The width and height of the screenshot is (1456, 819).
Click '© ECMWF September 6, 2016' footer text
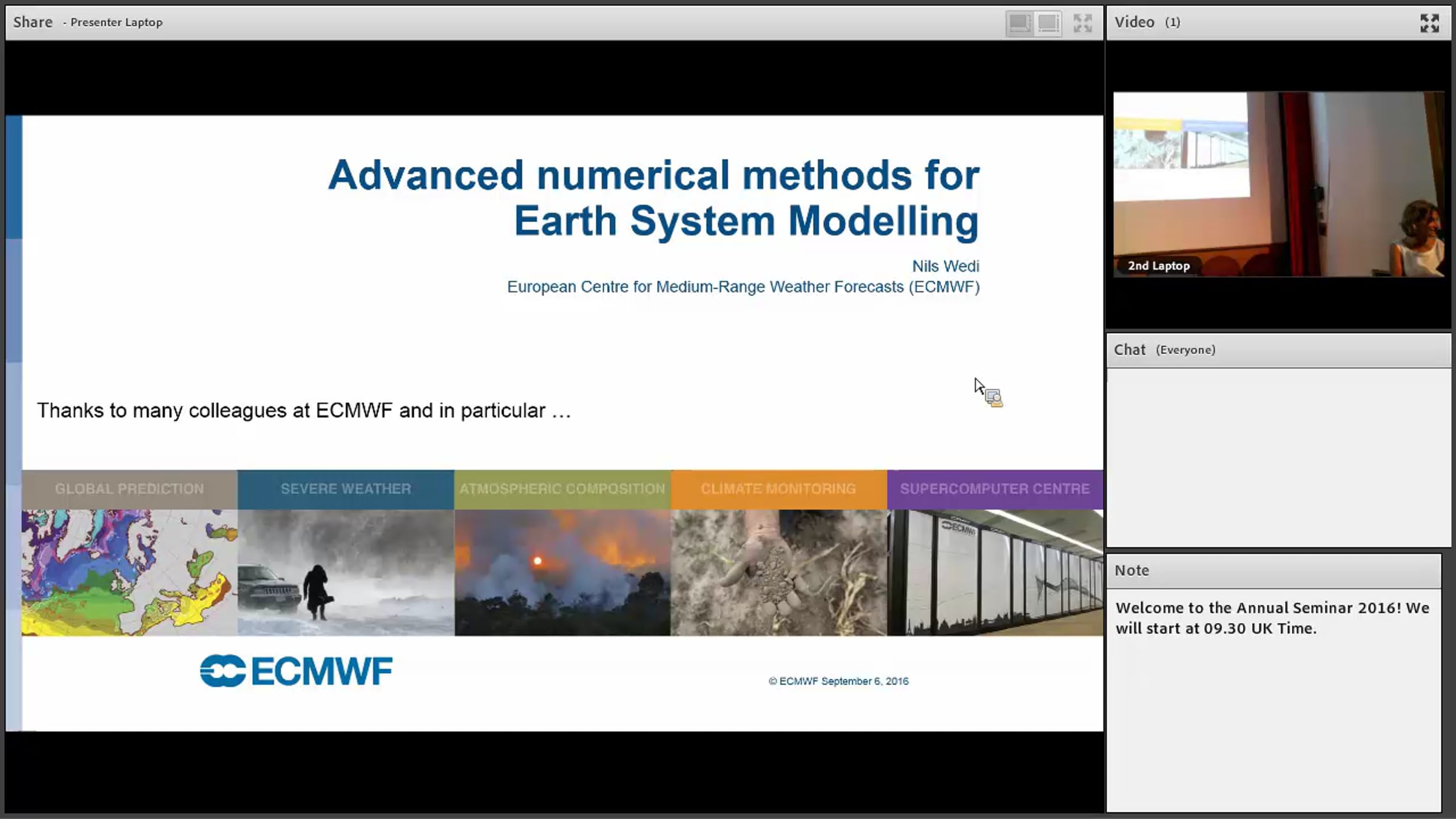[838, 681]
